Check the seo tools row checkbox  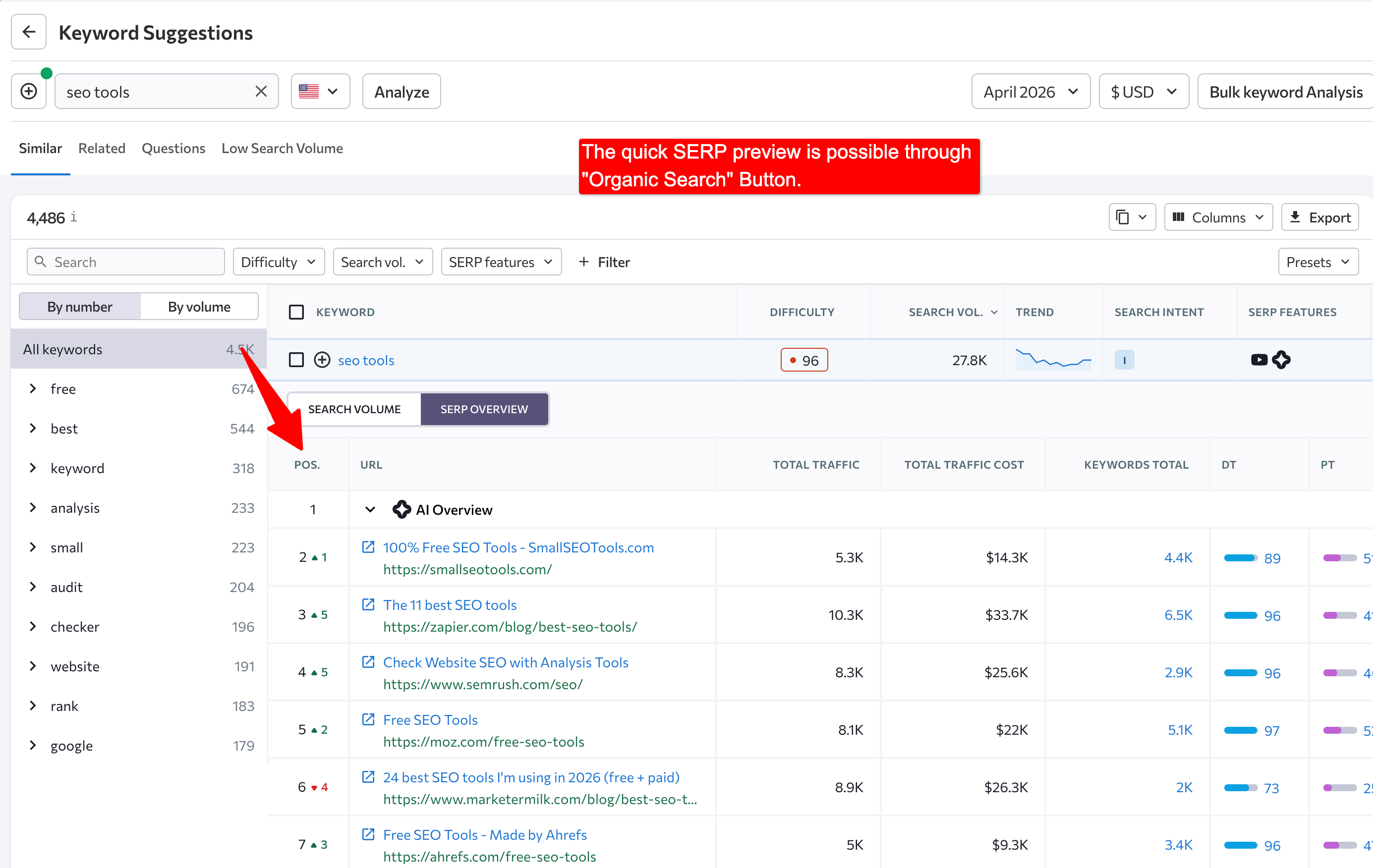[x=296, y=360]
